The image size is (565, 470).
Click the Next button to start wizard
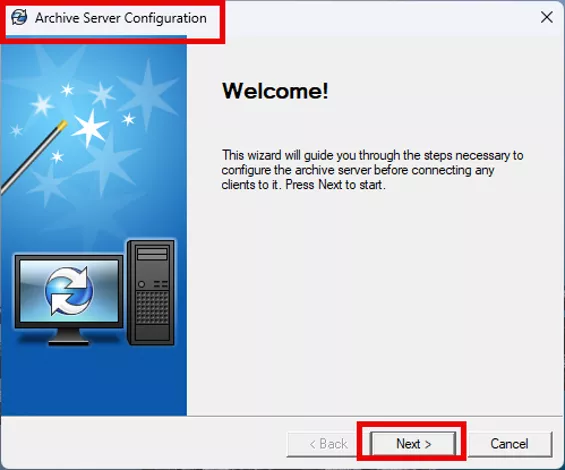[x=413, y=443]
